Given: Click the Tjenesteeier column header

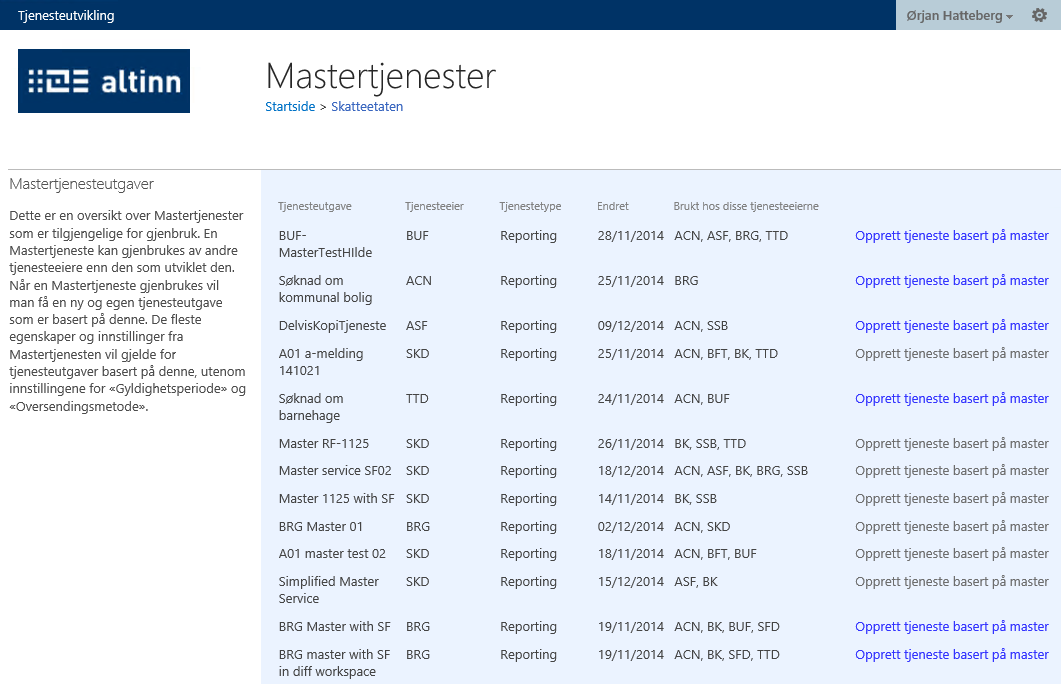Looking at the screenshot, I should tap(434, 206).
